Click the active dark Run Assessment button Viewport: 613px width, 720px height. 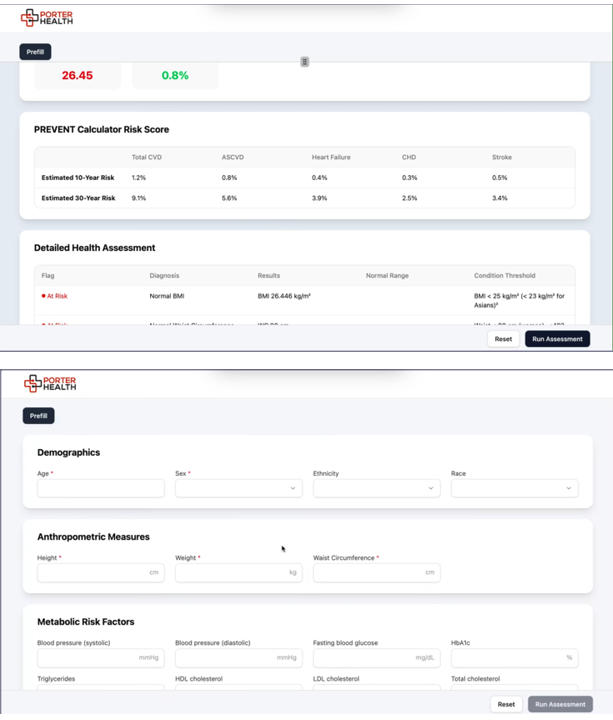point(557,339)
